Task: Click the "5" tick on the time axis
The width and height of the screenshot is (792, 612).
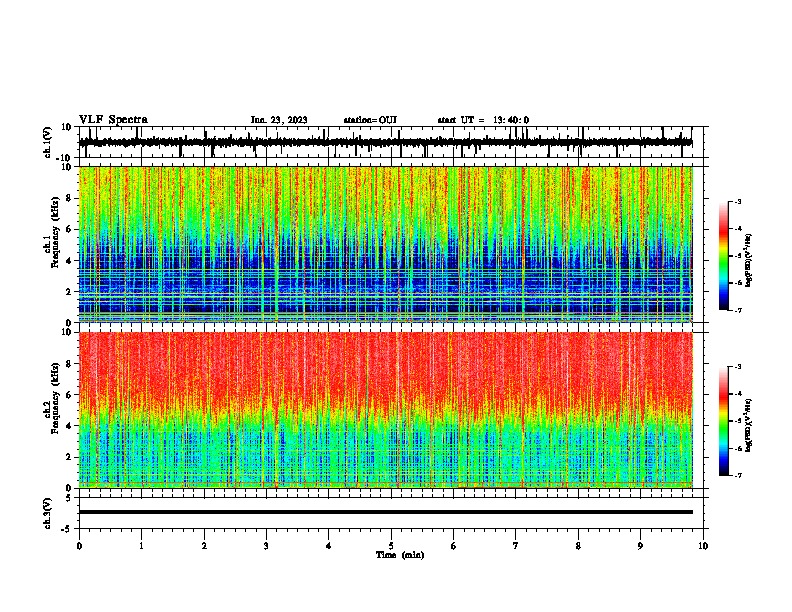Action: (x=391, y=546)
